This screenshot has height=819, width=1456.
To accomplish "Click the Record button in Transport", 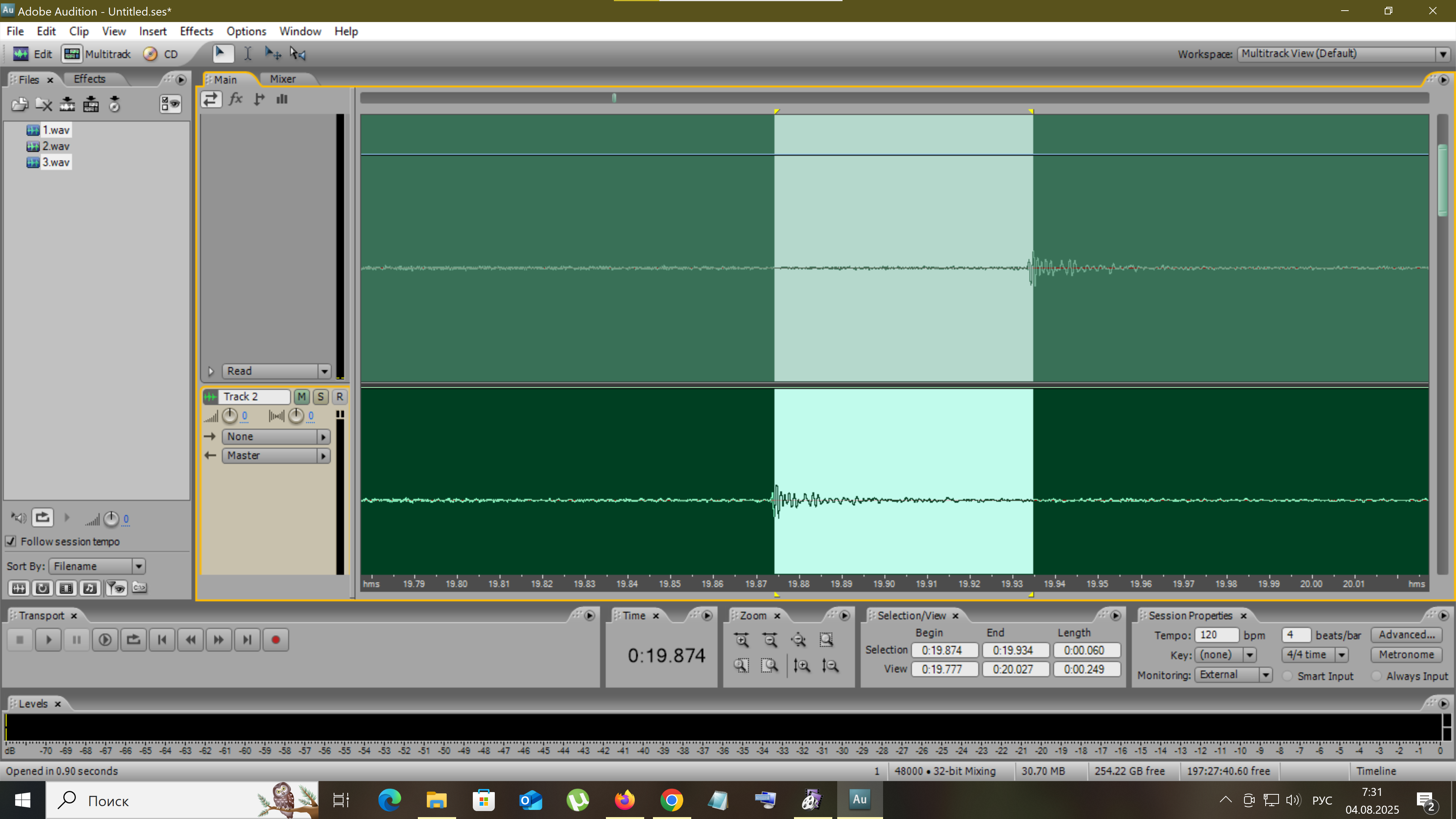I will (275, 640).
